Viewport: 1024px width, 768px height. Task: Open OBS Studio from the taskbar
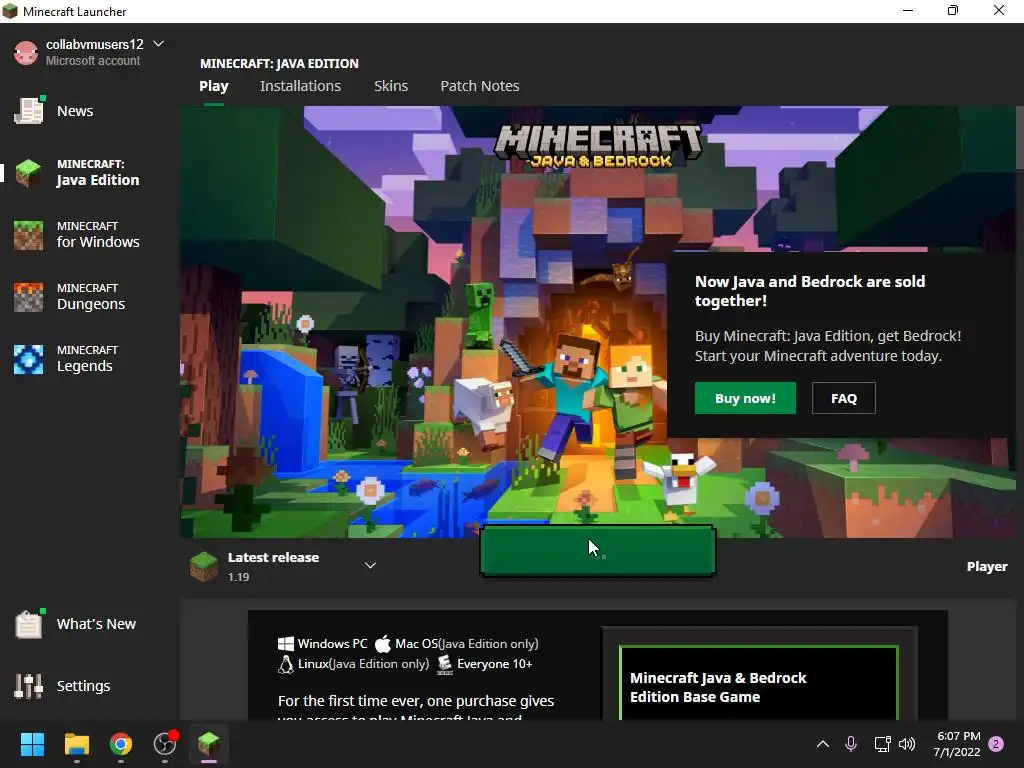165,744
